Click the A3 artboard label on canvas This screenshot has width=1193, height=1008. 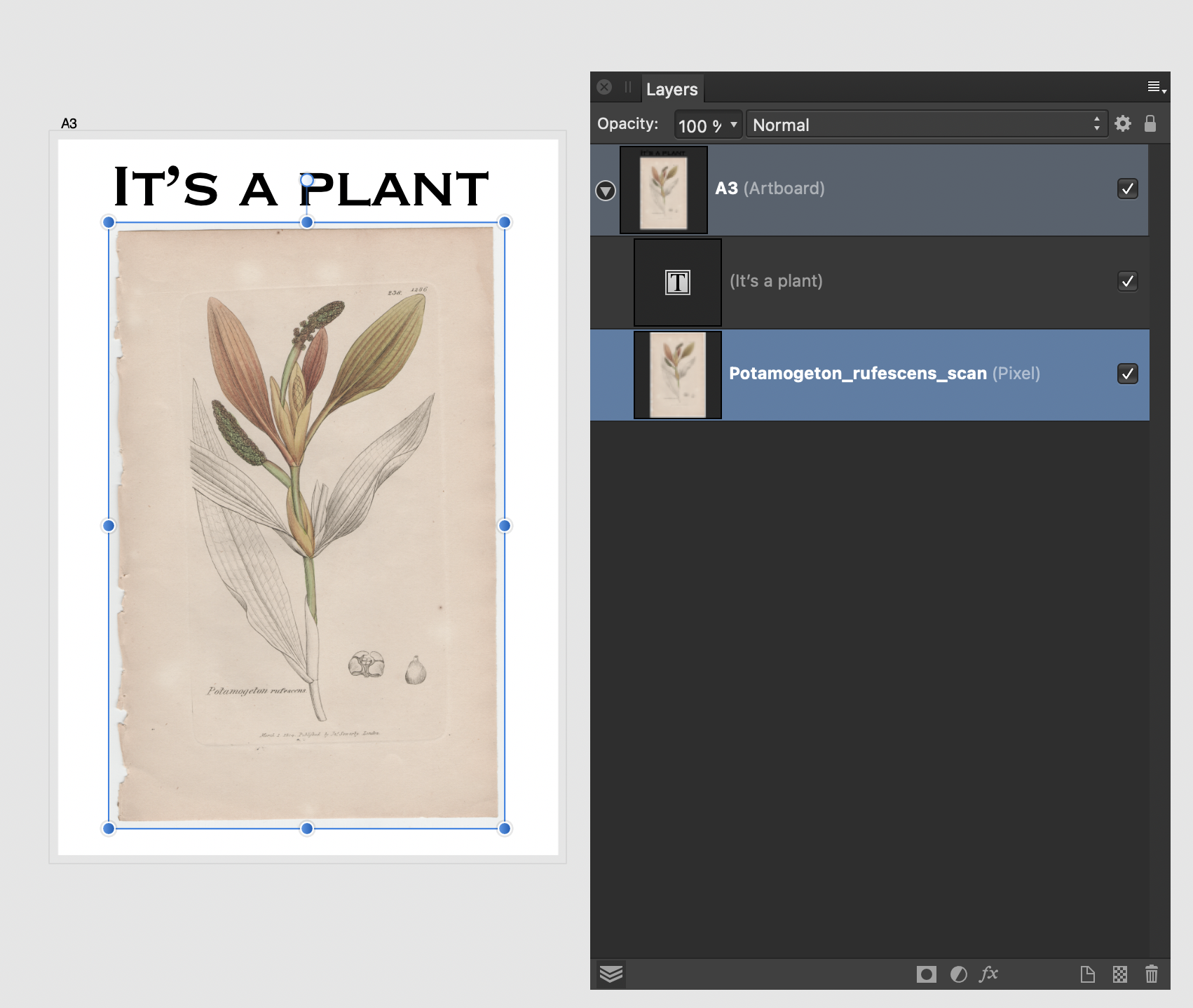[69, 123]
